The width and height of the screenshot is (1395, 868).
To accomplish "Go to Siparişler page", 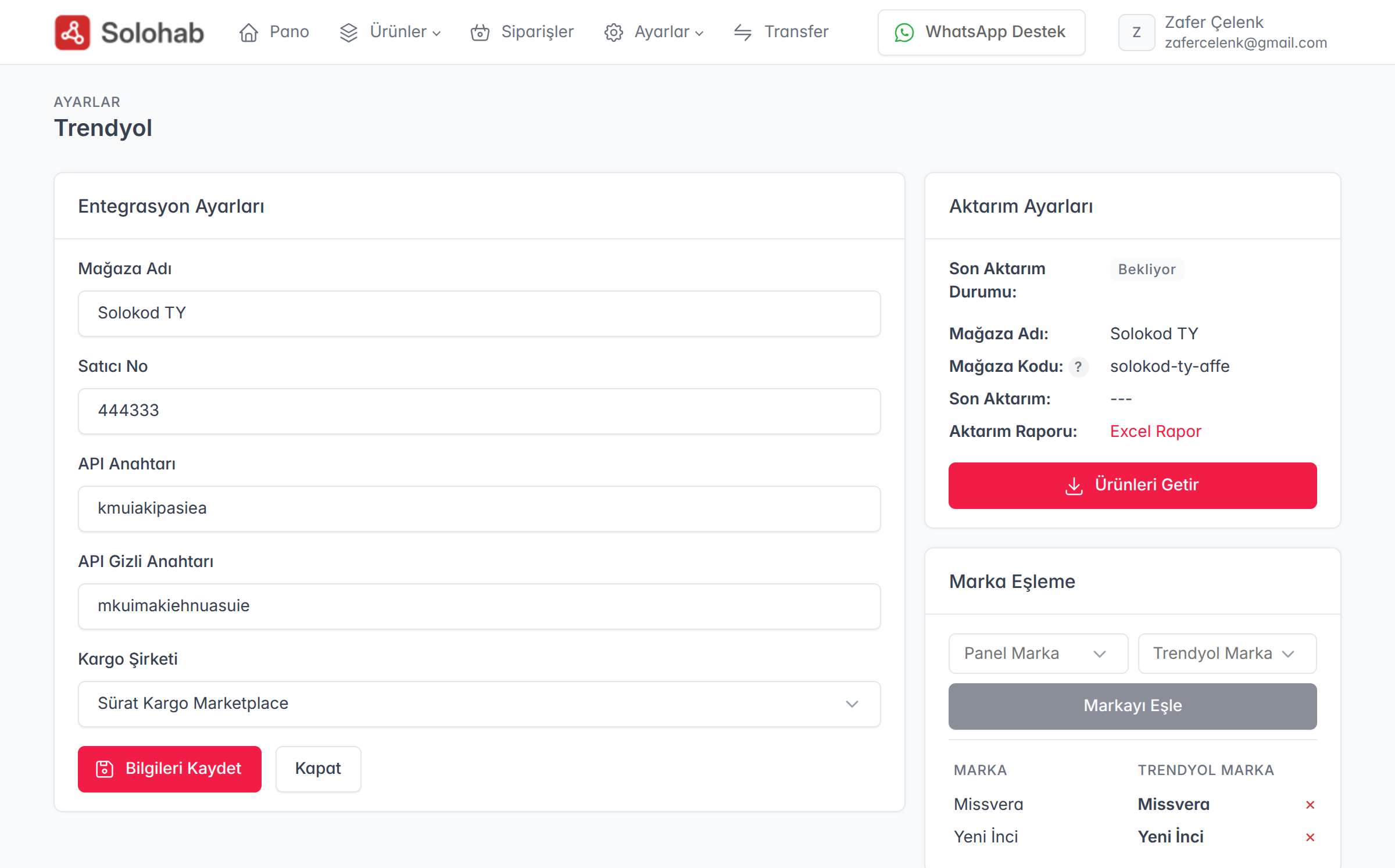I will [x=522, y=32].
